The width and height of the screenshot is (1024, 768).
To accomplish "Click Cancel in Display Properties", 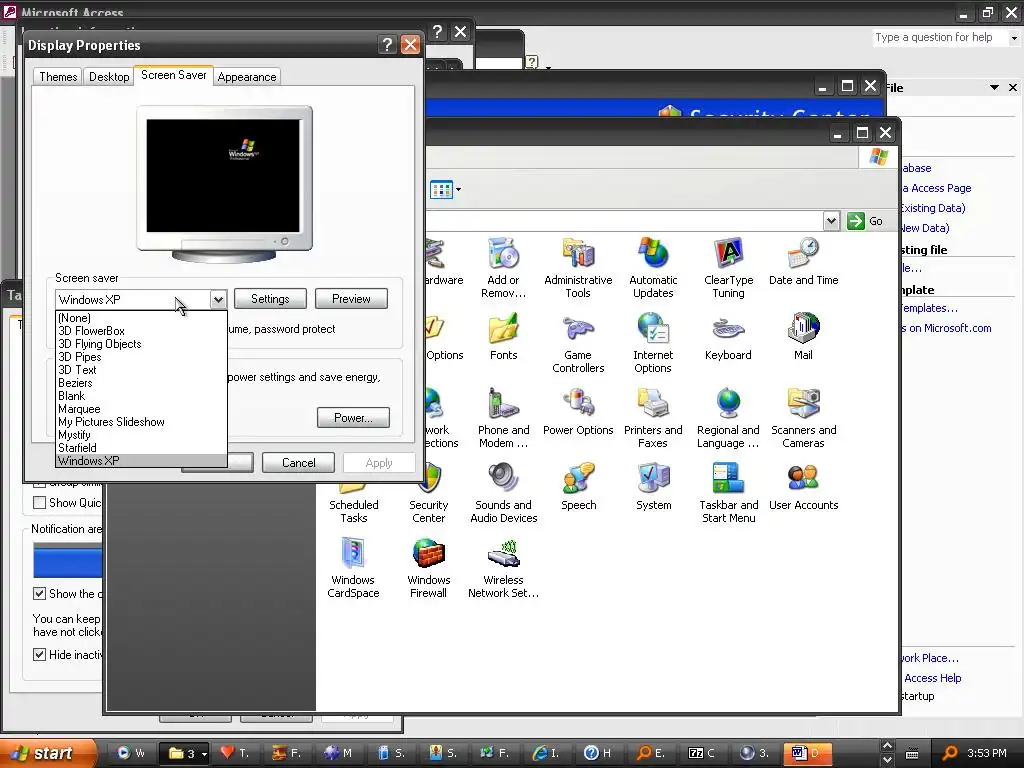I will click(298, 462).
